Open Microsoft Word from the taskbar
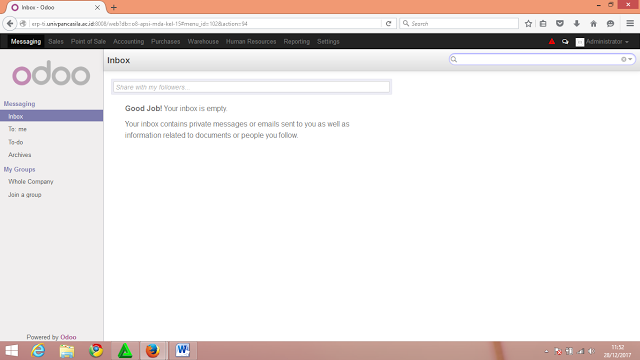The image size is (640, 360). (x=183, y=351)
